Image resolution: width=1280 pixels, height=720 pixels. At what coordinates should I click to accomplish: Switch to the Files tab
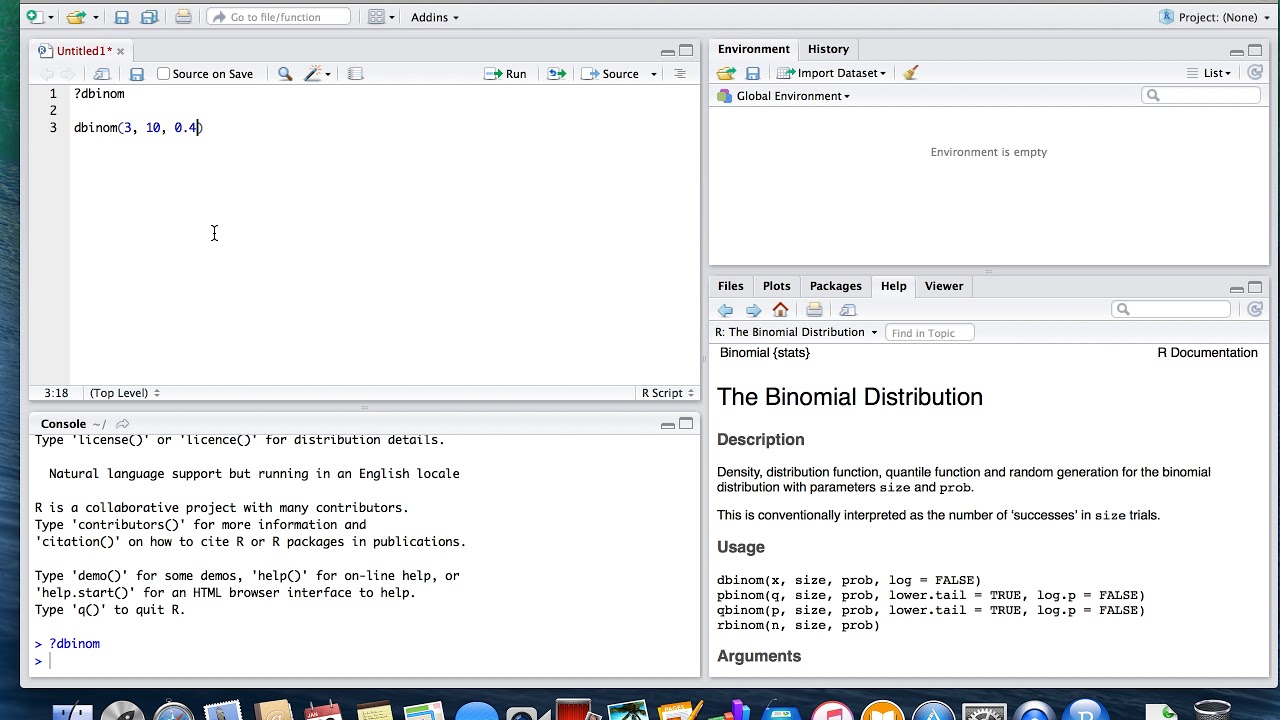[731, 286]
